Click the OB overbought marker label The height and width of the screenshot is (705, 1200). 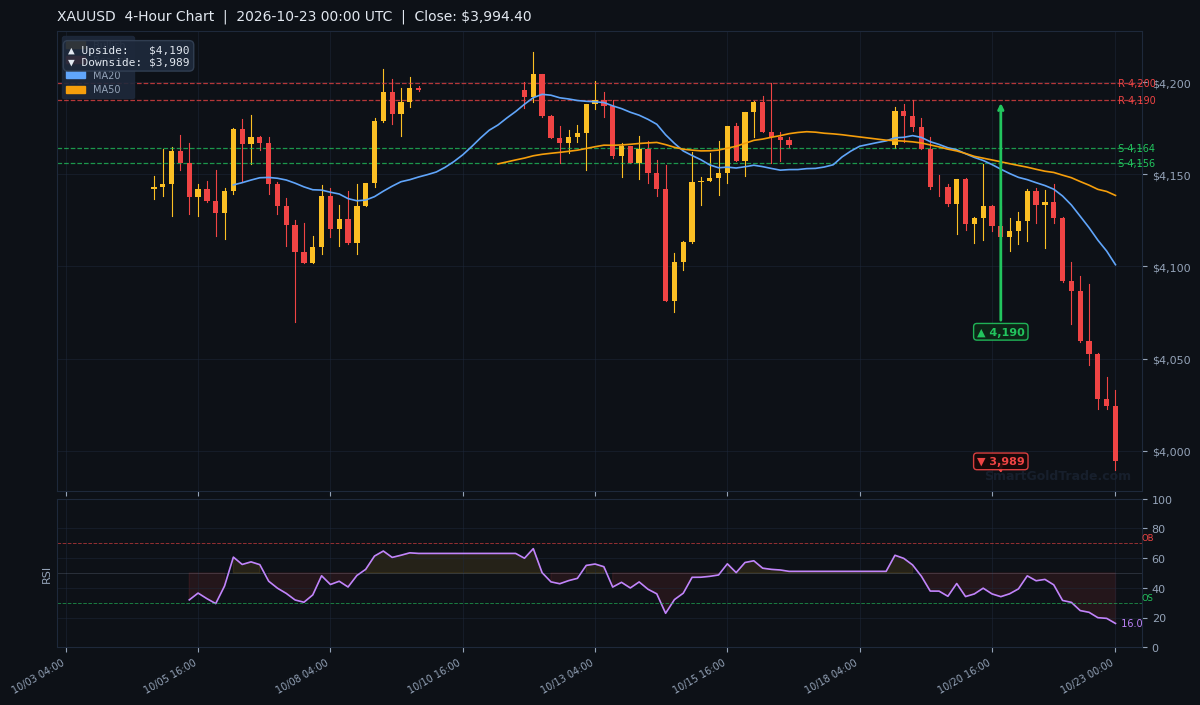click(x=1147, y=538)
